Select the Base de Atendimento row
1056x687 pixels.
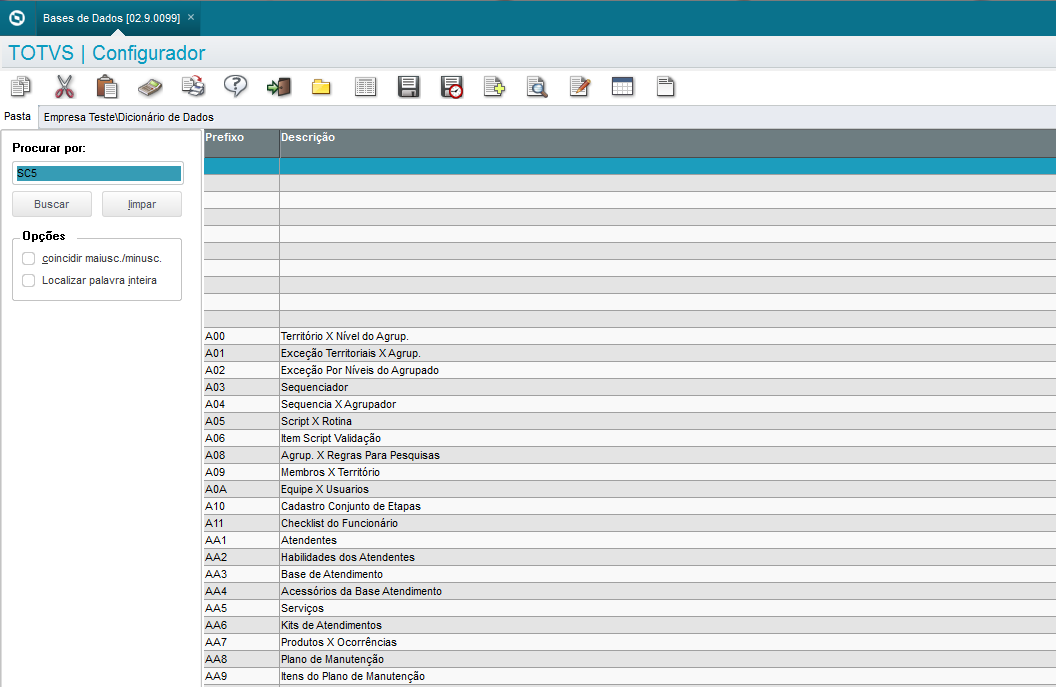click(630, 575)
